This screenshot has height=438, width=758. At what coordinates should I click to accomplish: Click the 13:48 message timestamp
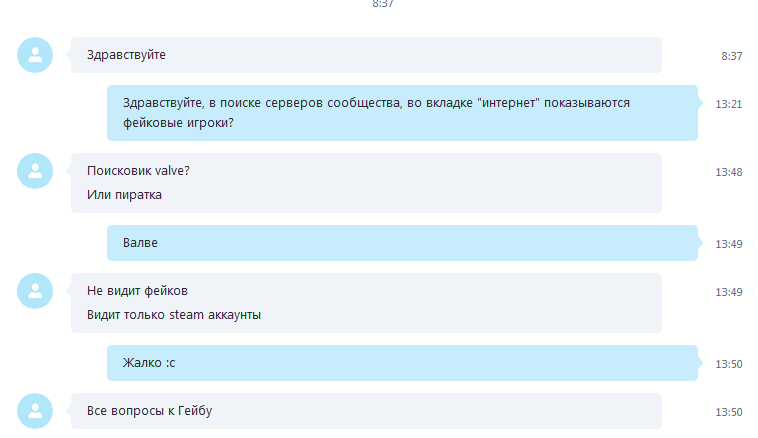[729, 172]
